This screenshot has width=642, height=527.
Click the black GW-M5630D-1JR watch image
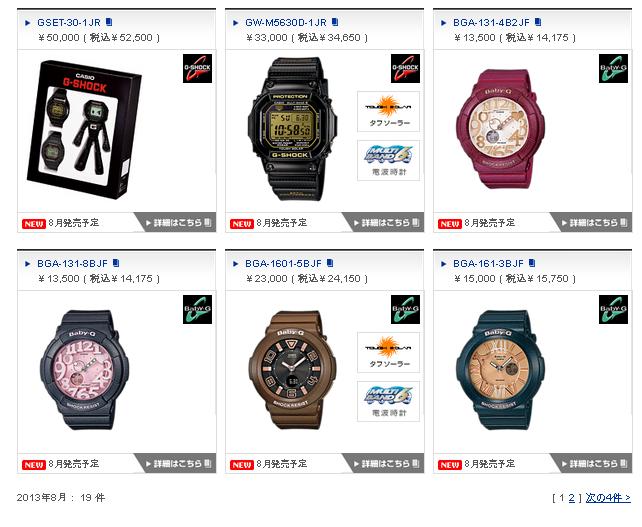(291, 129)
